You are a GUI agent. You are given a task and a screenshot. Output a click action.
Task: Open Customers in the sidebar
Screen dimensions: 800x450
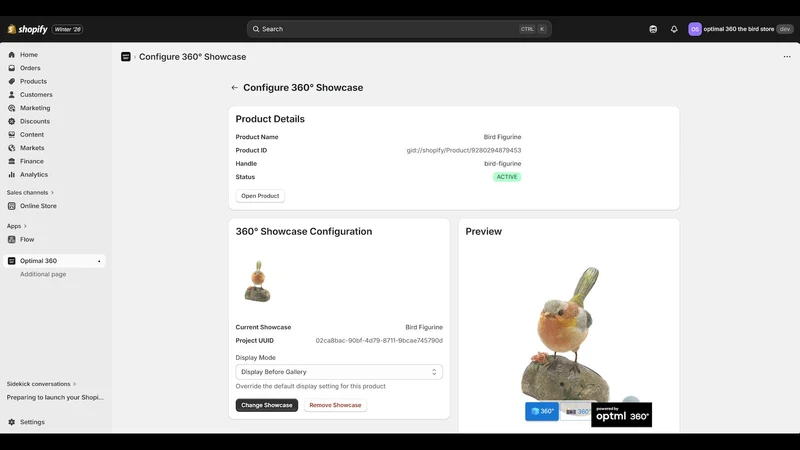point(36,94)
